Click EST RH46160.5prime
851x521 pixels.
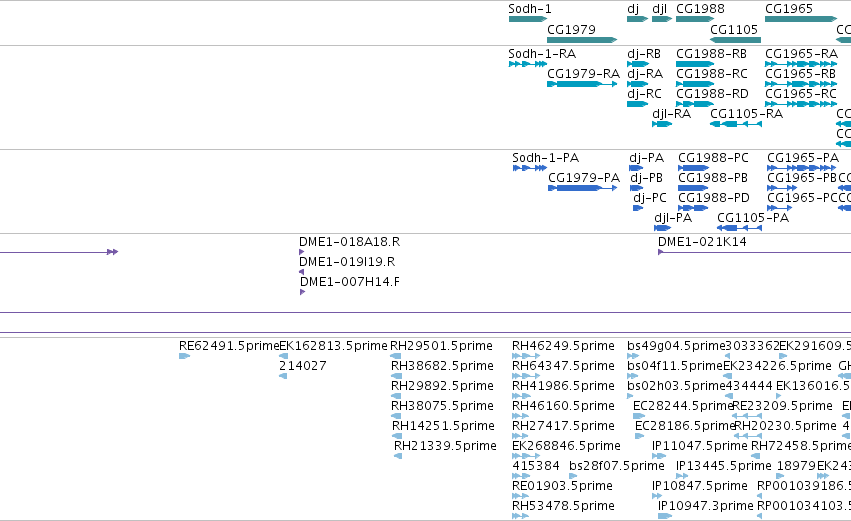pyautogui.click(x=520, y=416)
